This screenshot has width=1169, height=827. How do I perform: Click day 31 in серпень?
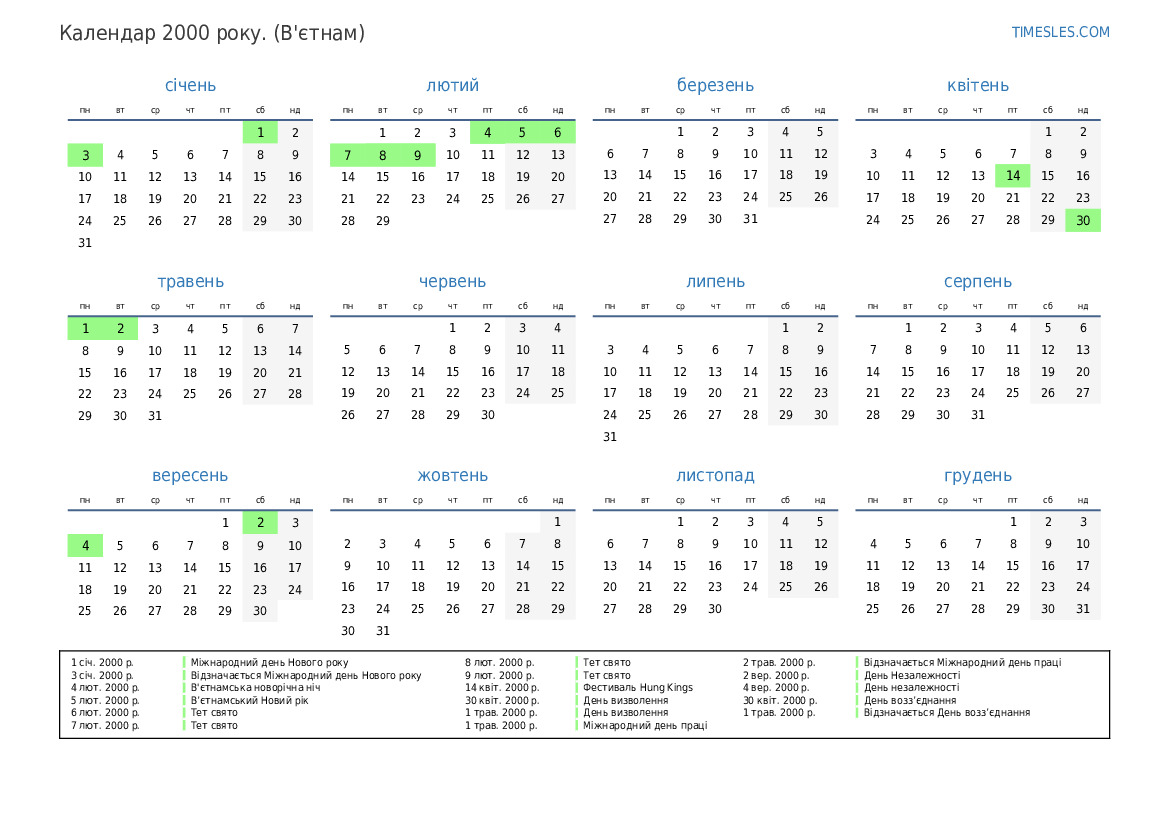pos(977,415)
